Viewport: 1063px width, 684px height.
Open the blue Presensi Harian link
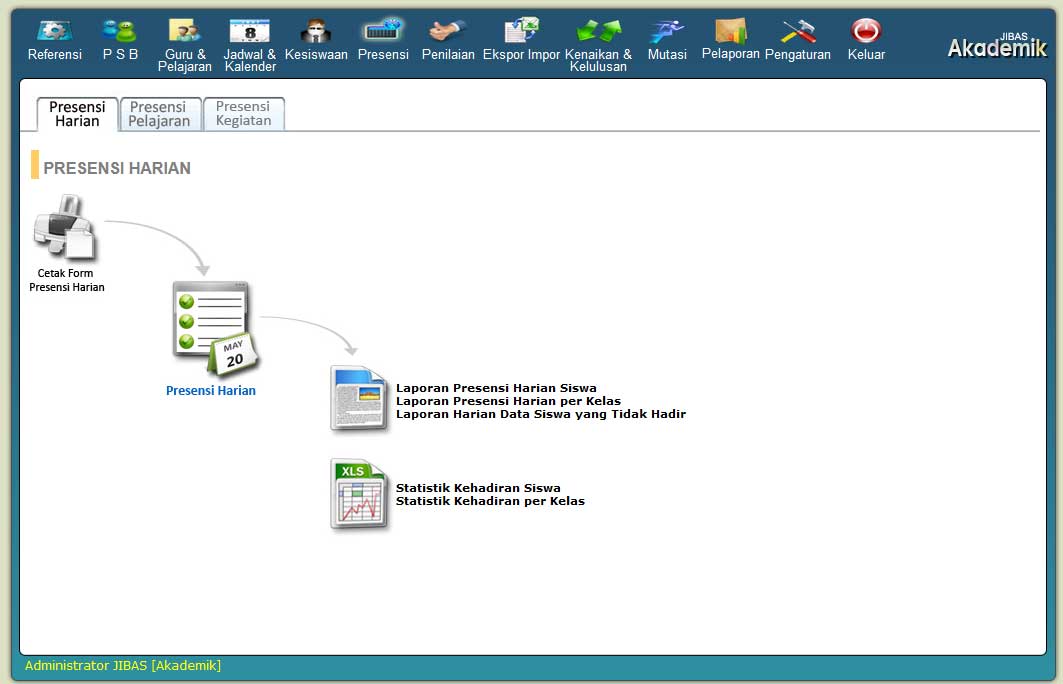click(x=211, y=390)
